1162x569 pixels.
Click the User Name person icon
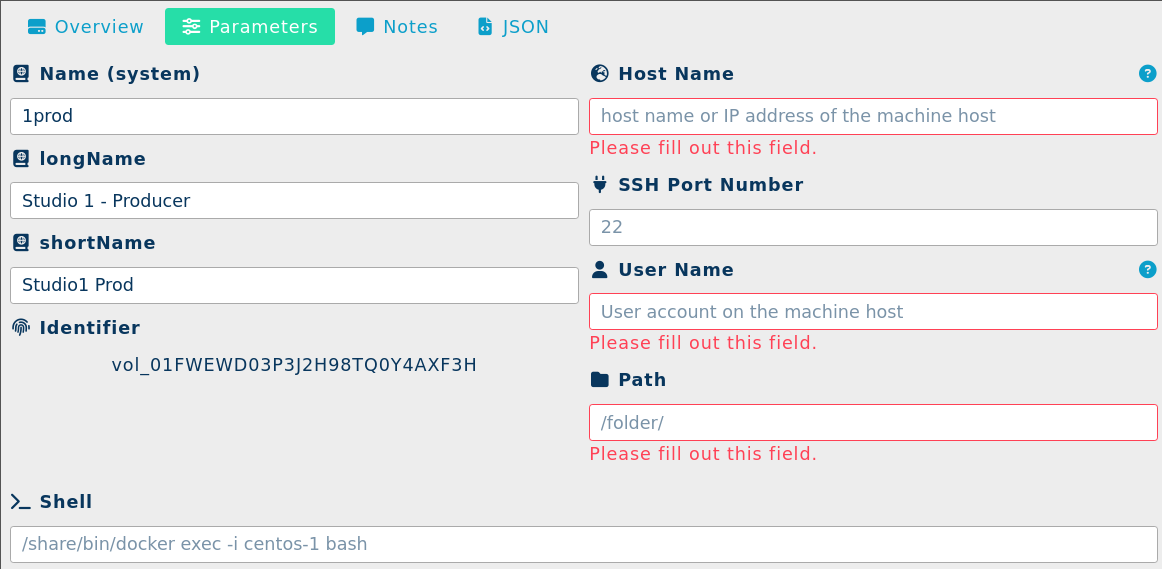click(x=600, y=269)
